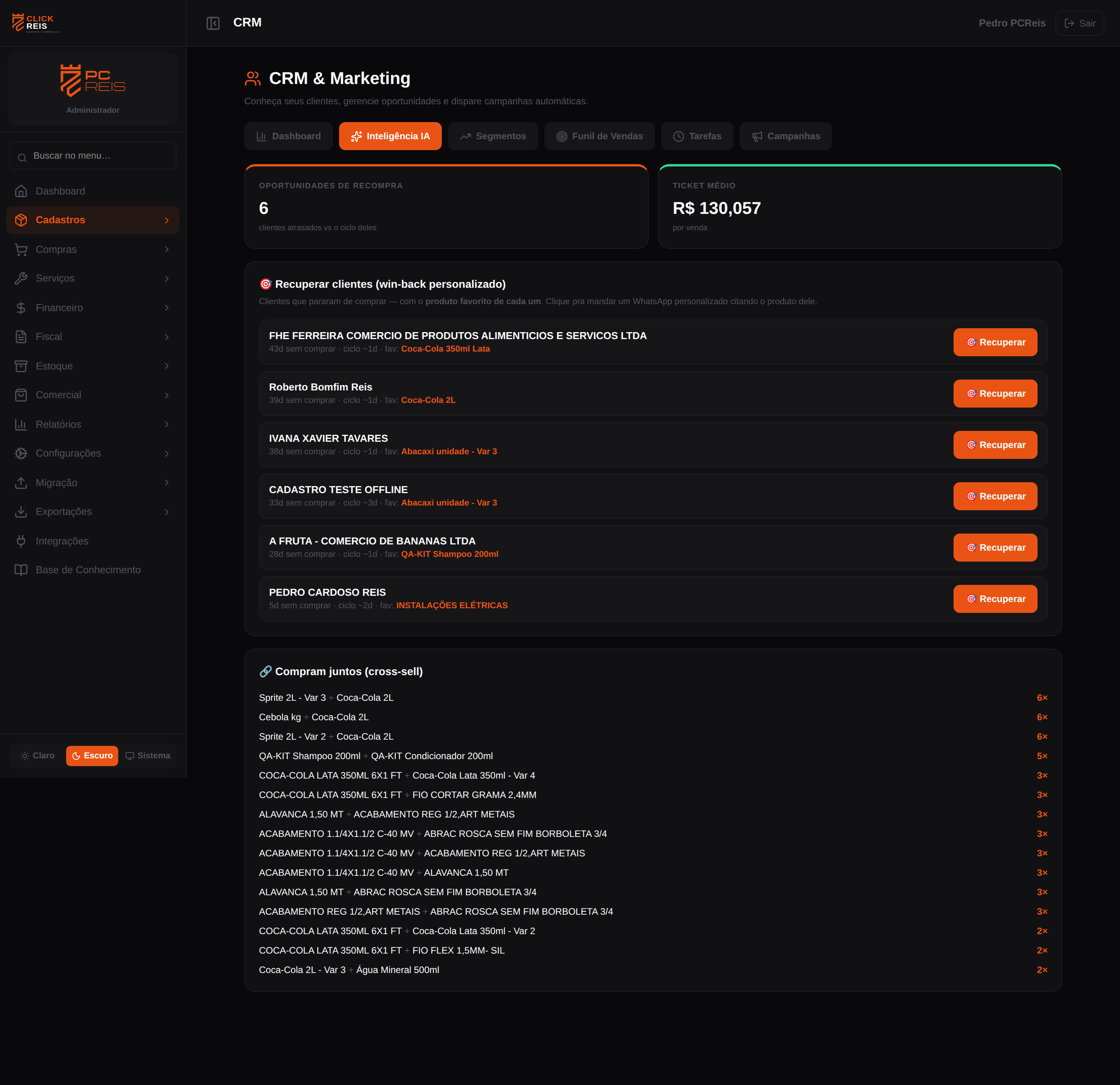Click the Comercial shopping bag icon
This screenshot has width=1120, height=1085.
21,395
